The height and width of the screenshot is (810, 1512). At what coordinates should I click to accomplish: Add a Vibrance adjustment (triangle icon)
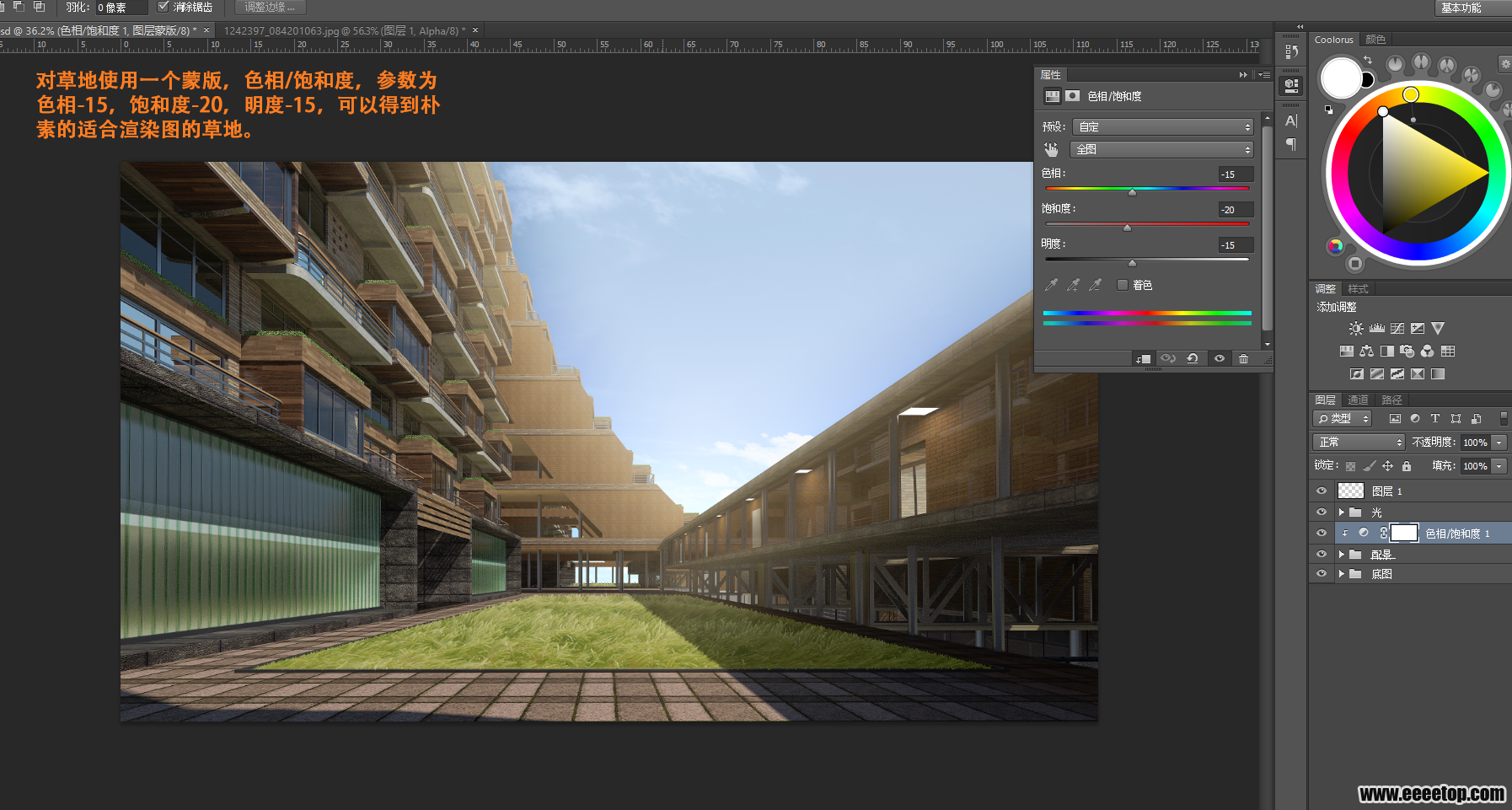tap(1438, 329)
